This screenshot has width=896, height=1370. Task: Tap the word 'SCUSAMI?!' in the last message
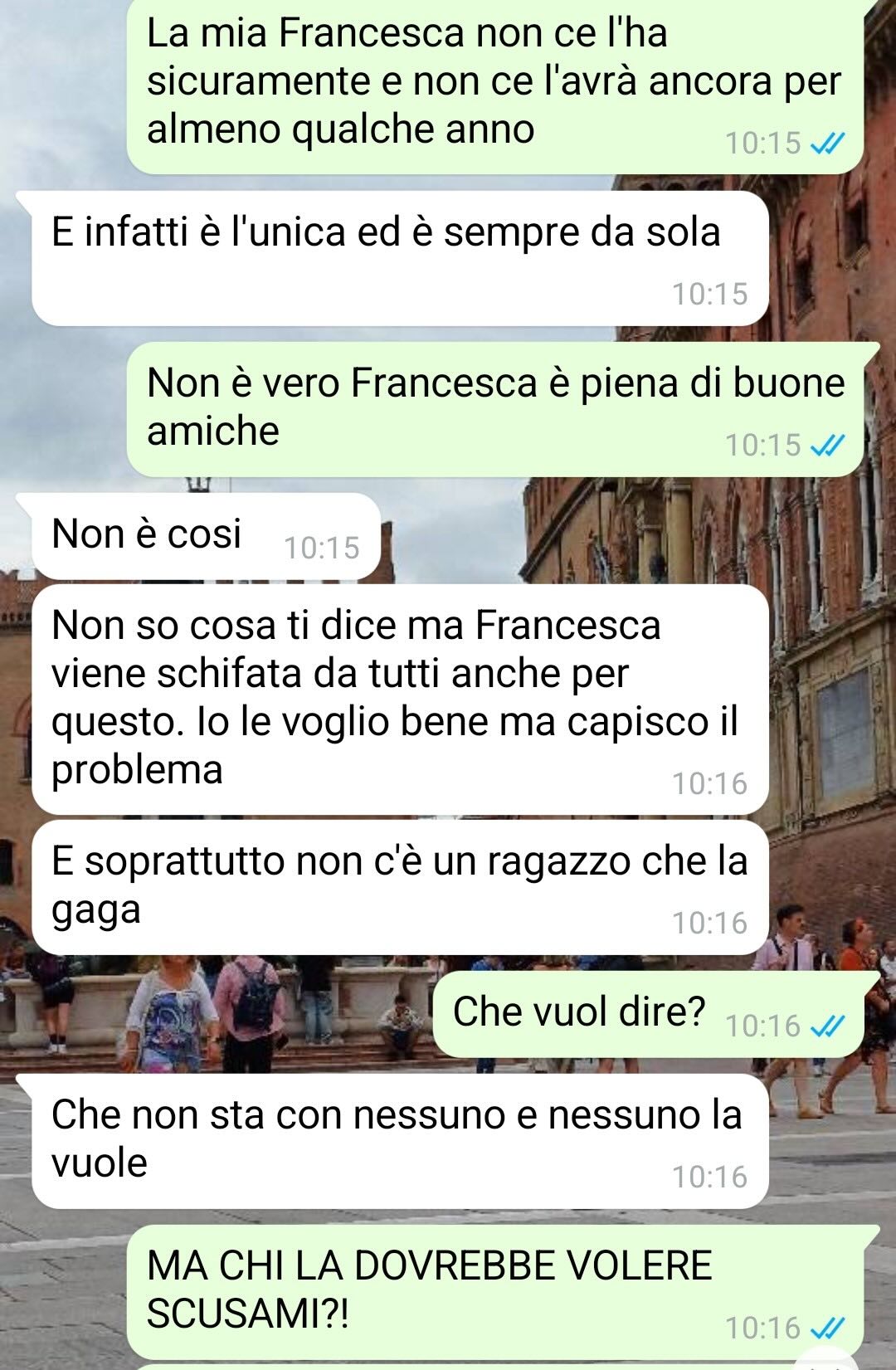(248, 1314)
